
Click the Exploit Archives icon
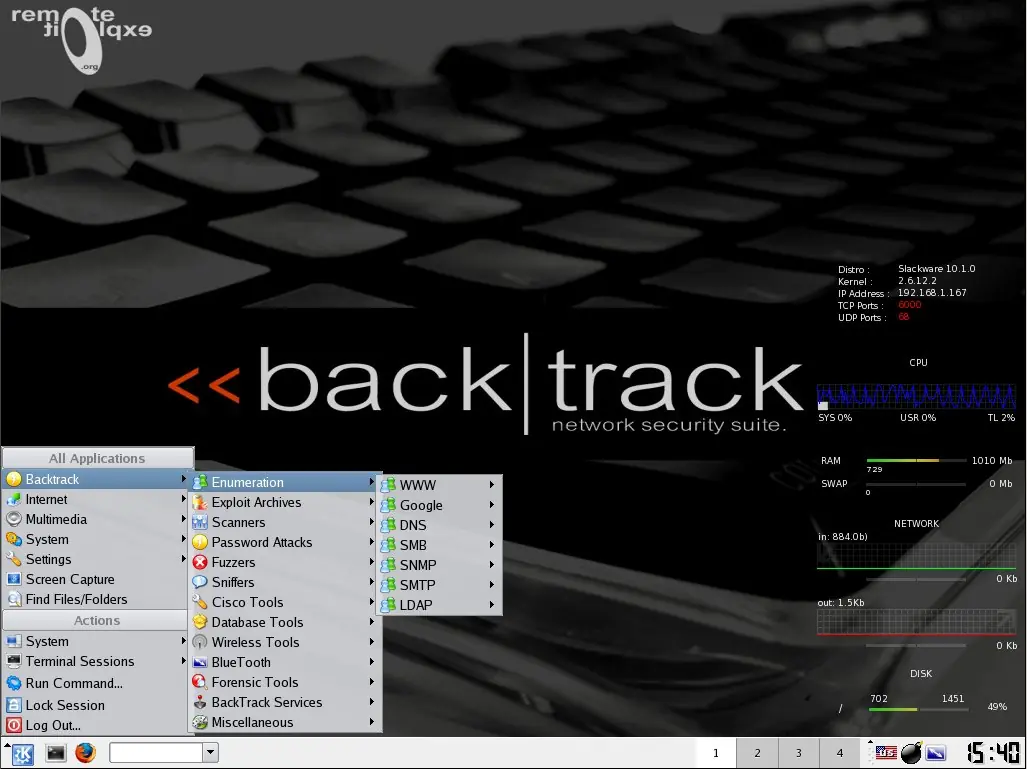[x=200, y=502]
